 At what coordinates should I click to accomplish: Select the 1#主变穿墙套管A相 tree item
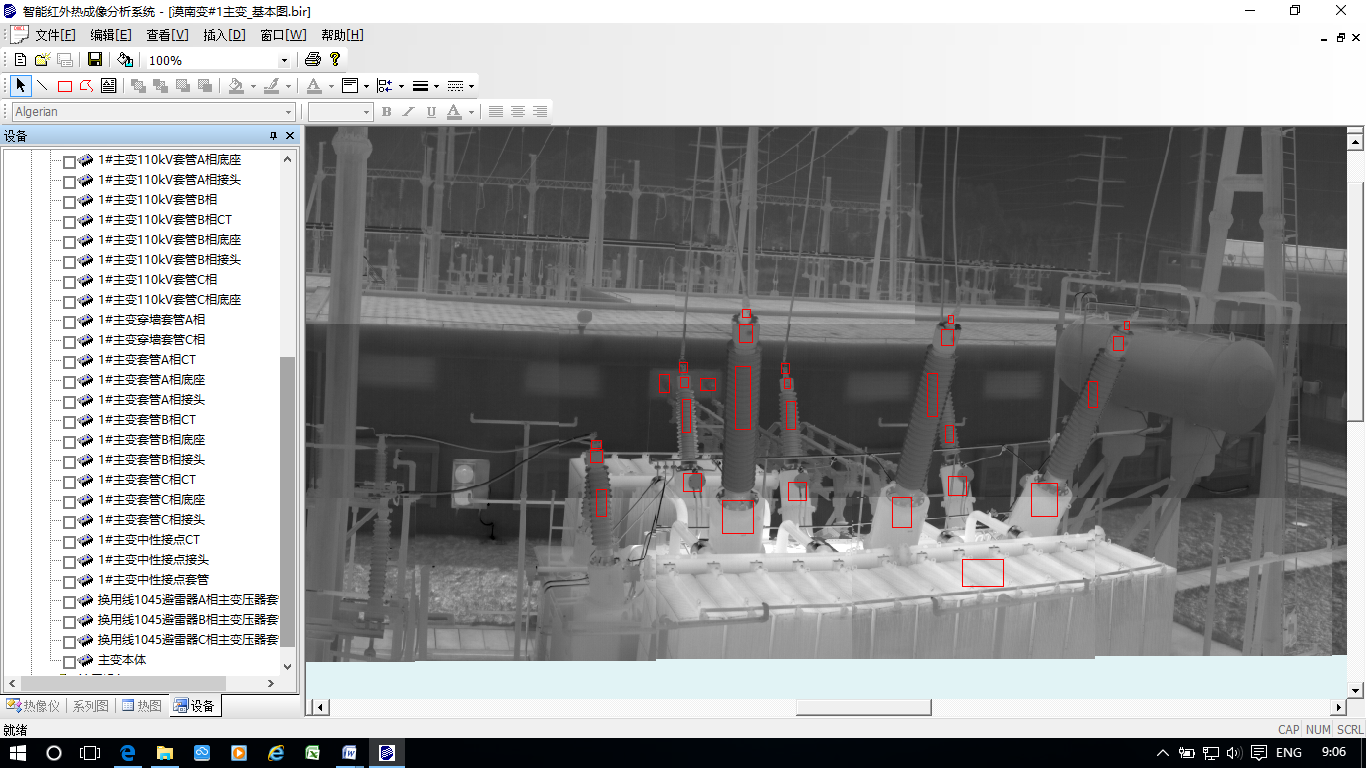pyautogui.click(x=151, y=320)
